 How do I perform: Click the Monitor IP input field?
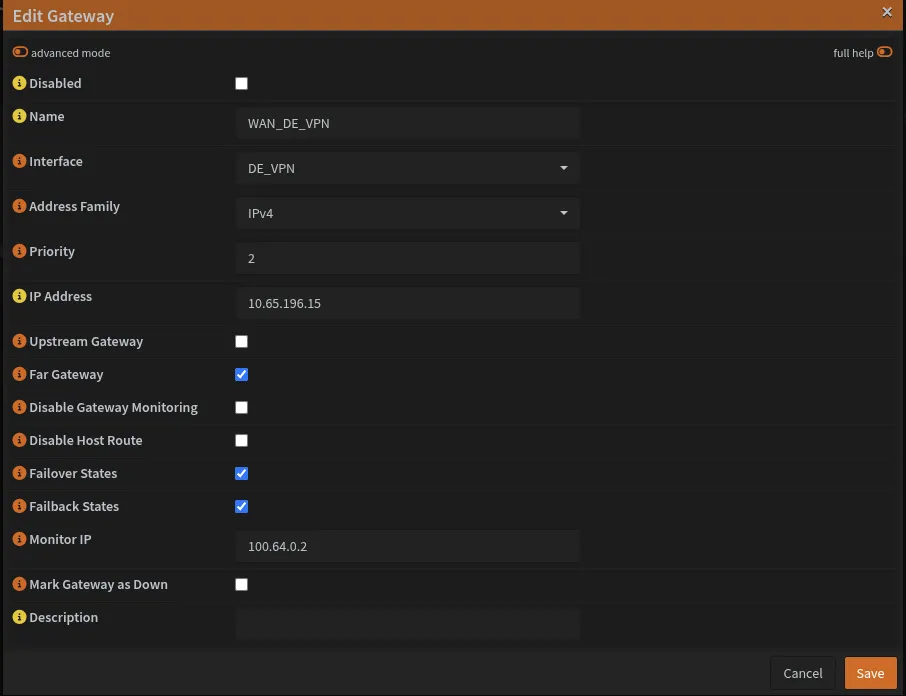tap(407, 546)
